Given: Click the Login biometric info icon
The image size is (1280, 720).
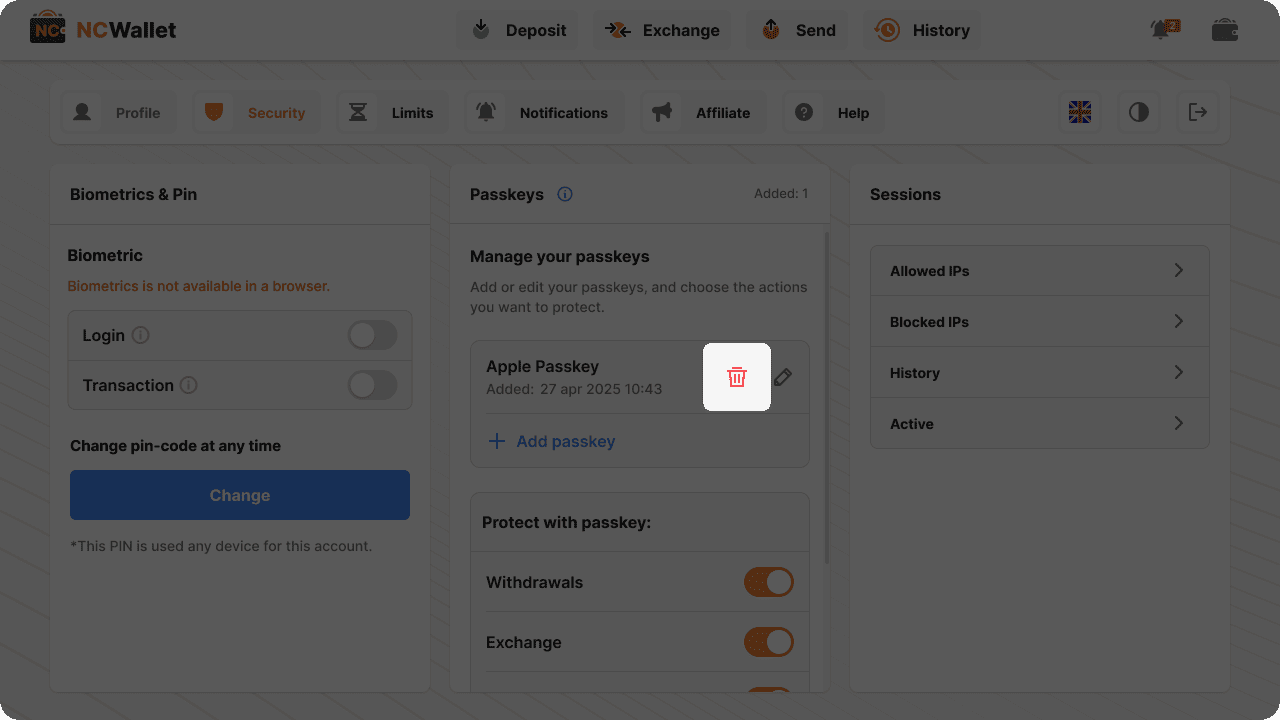Looking at the screenshot, I should coord(141,335).
